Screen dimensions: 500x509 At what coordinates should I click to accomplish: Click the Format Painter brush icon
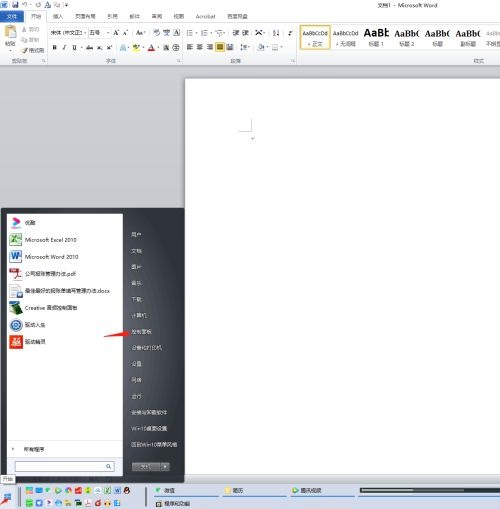coord(25,50)
